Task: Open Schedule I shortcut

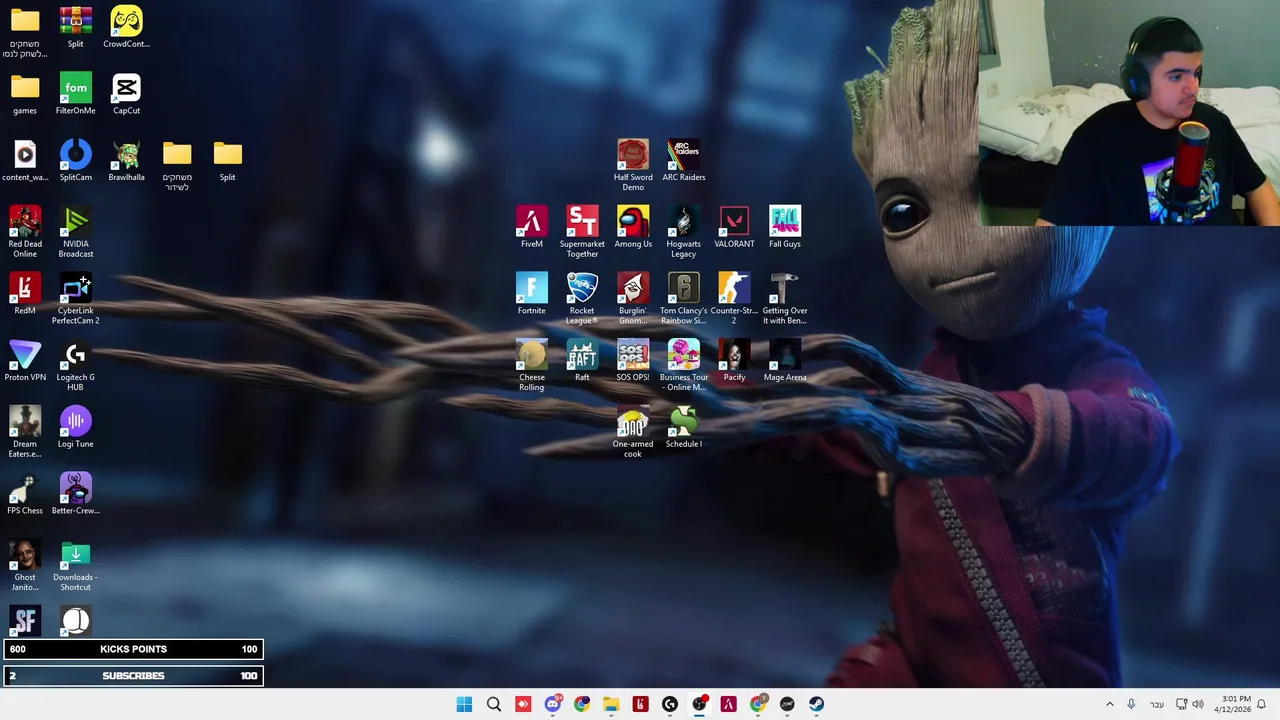Action: (x=684, y=427)
